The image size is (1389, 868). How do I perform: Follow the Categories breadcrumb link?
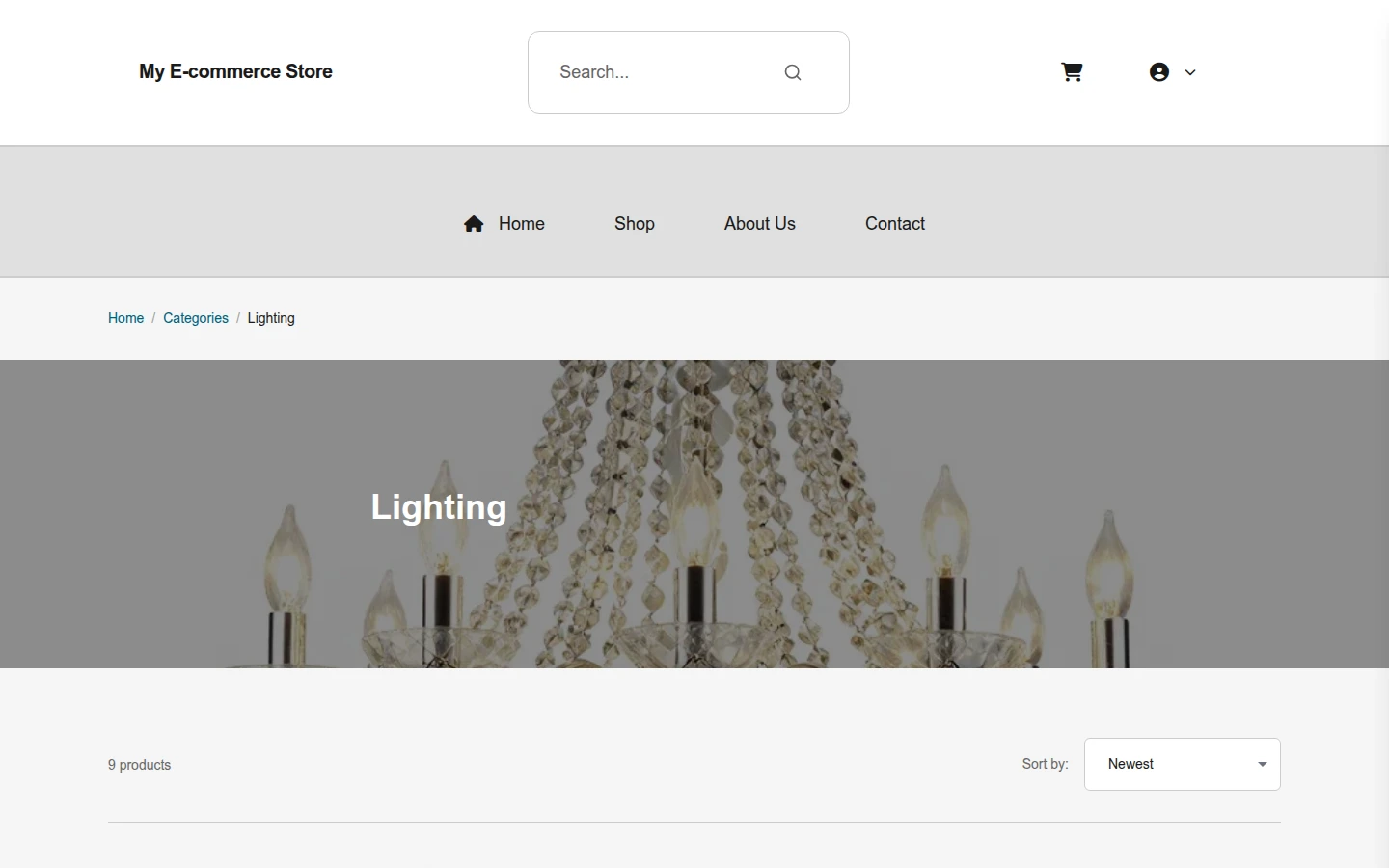point(196,318)
